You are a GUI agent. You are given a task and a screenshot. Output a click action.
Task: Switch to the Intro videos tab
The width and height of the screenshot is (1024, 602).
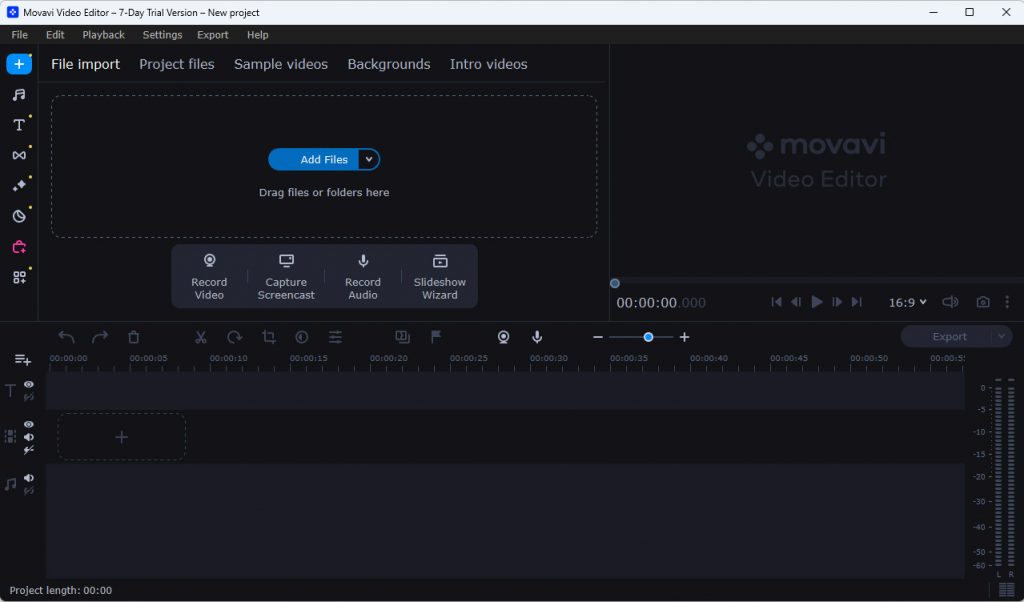[488, 64]
